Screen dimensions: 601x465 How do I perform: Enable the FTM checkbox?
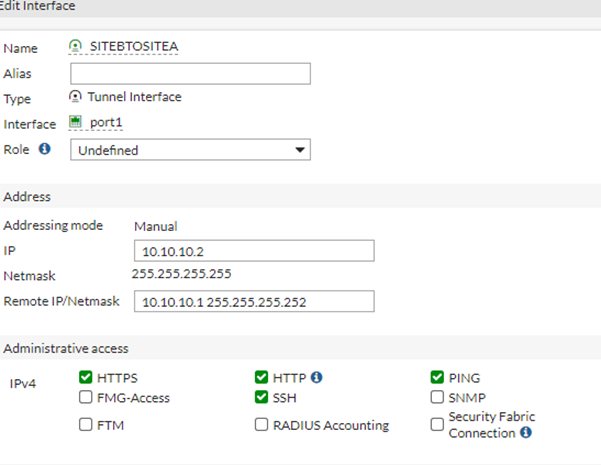point(85,424)
